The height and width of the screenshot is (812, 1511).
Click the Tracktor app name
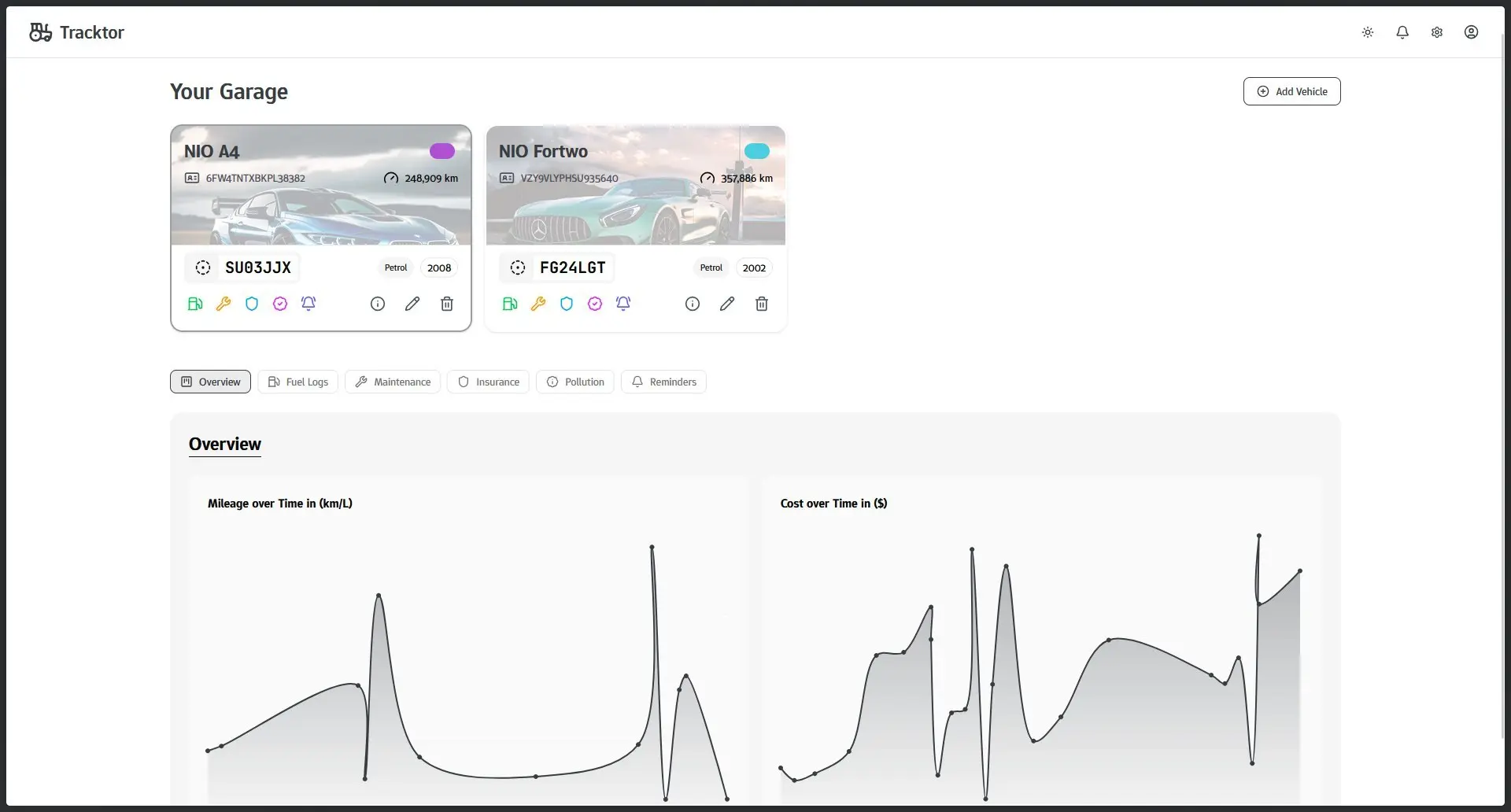(x=92, y=32)
